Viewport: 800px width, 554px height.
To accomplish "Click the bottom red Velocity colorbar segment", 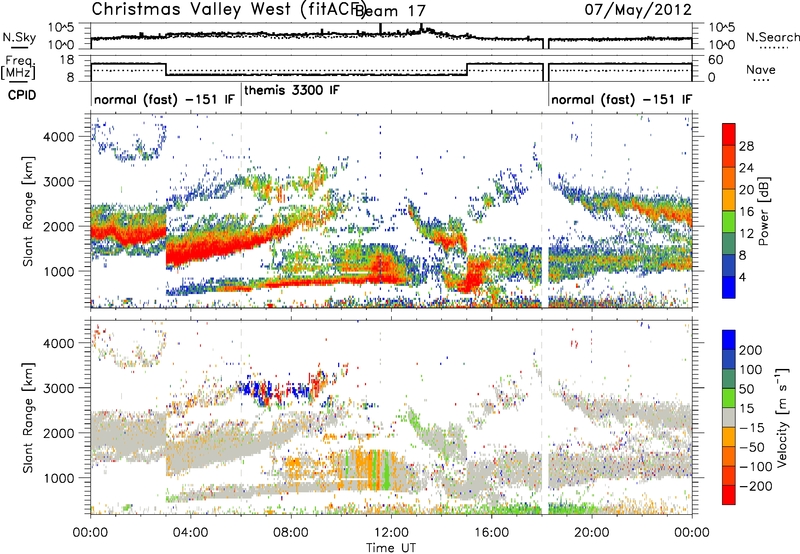I will pyautogui.click(x=729, y=495).
